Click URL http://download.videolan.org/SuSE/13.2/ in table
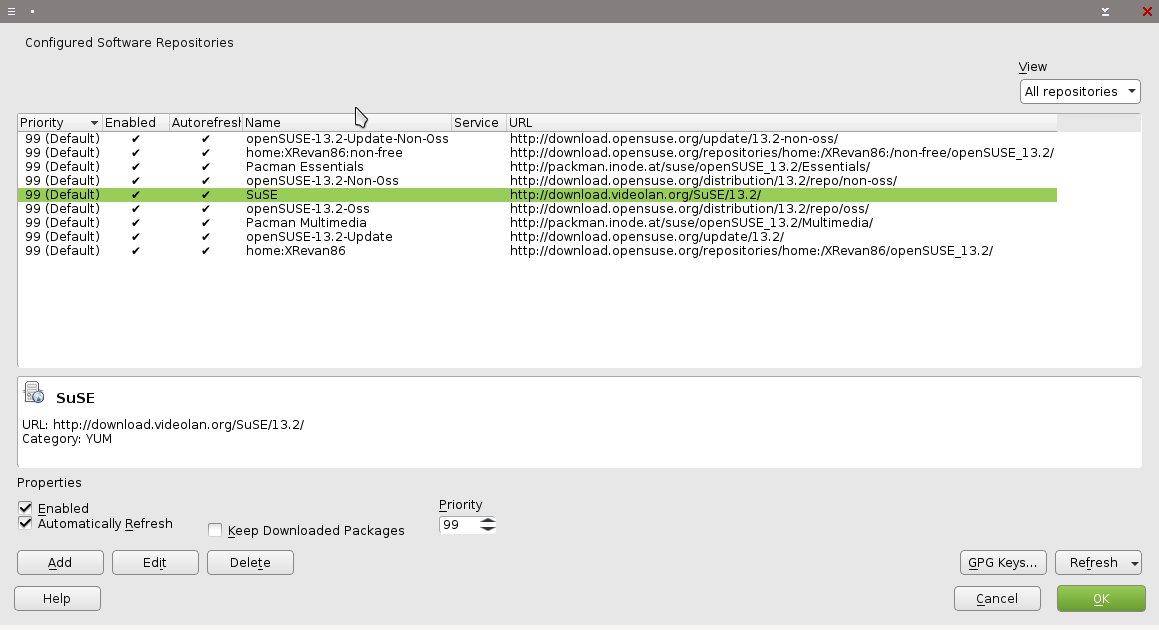 click(x=635, y=194)
